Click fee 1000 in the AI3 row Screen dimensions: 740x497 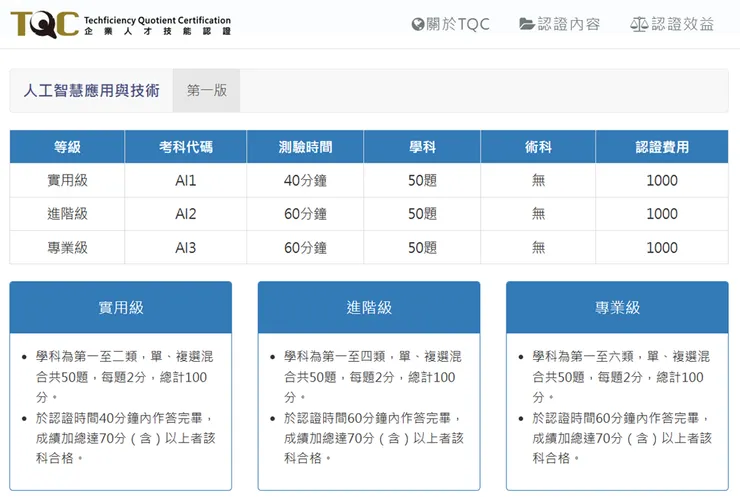pyautogui.click(x=662, y=247)
